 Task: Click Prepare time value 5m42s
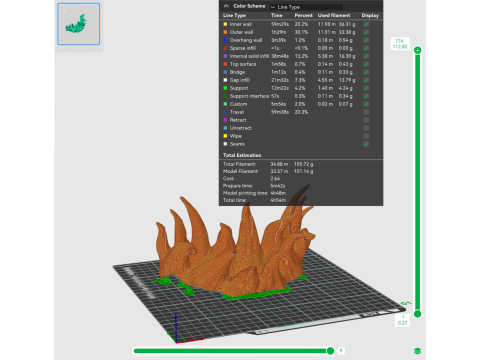278,186
